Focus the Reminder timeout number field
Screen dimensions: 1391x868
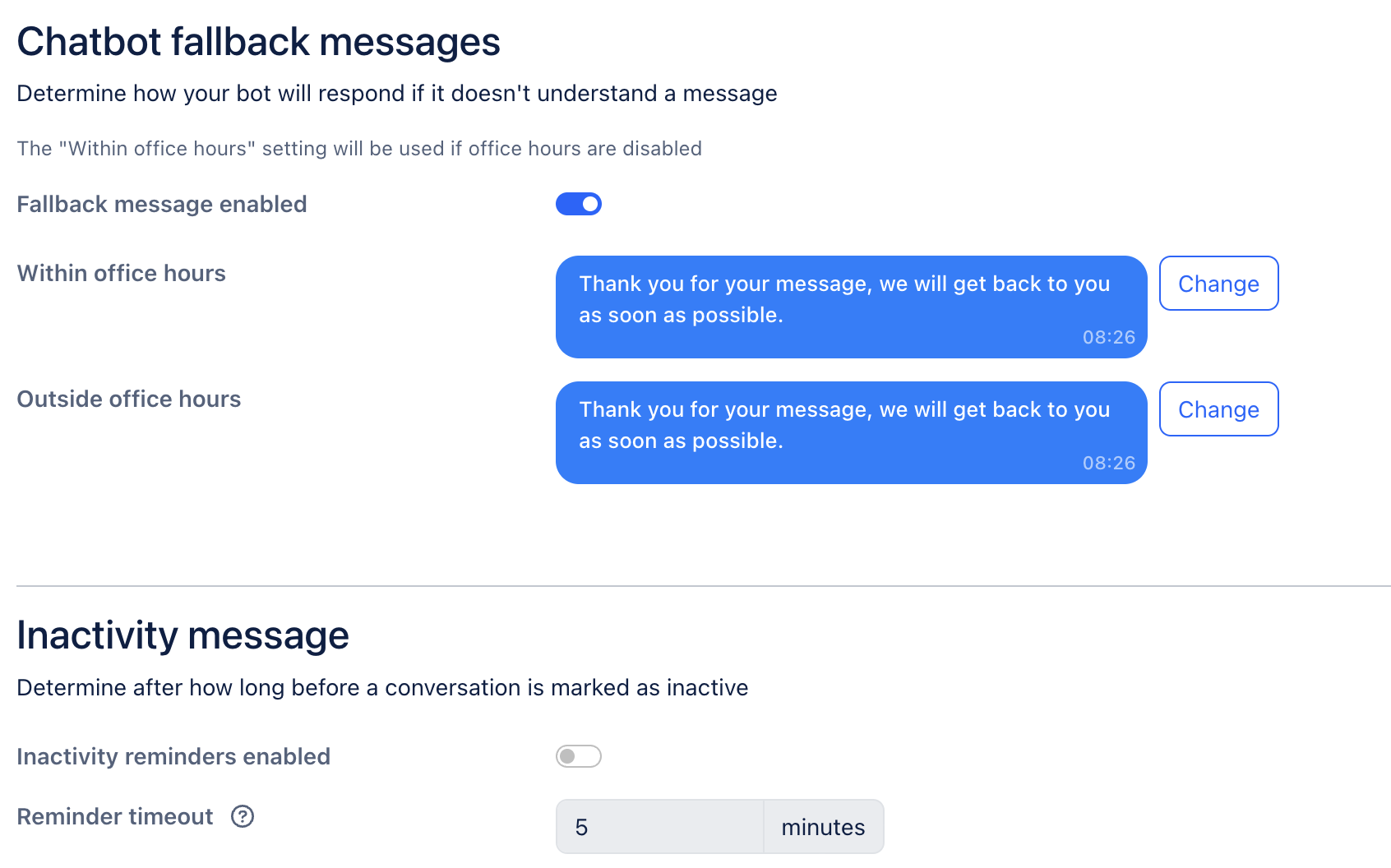click(659, 827)
